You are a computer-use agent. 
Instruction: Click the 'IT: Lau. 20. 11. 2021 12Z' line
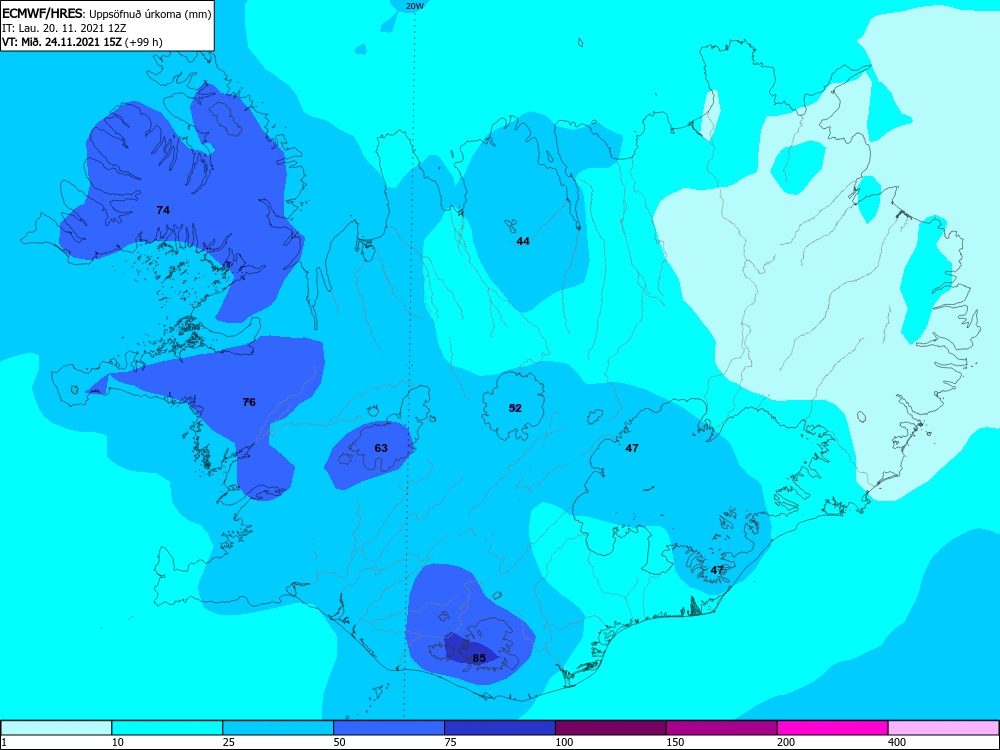(64, 28)
